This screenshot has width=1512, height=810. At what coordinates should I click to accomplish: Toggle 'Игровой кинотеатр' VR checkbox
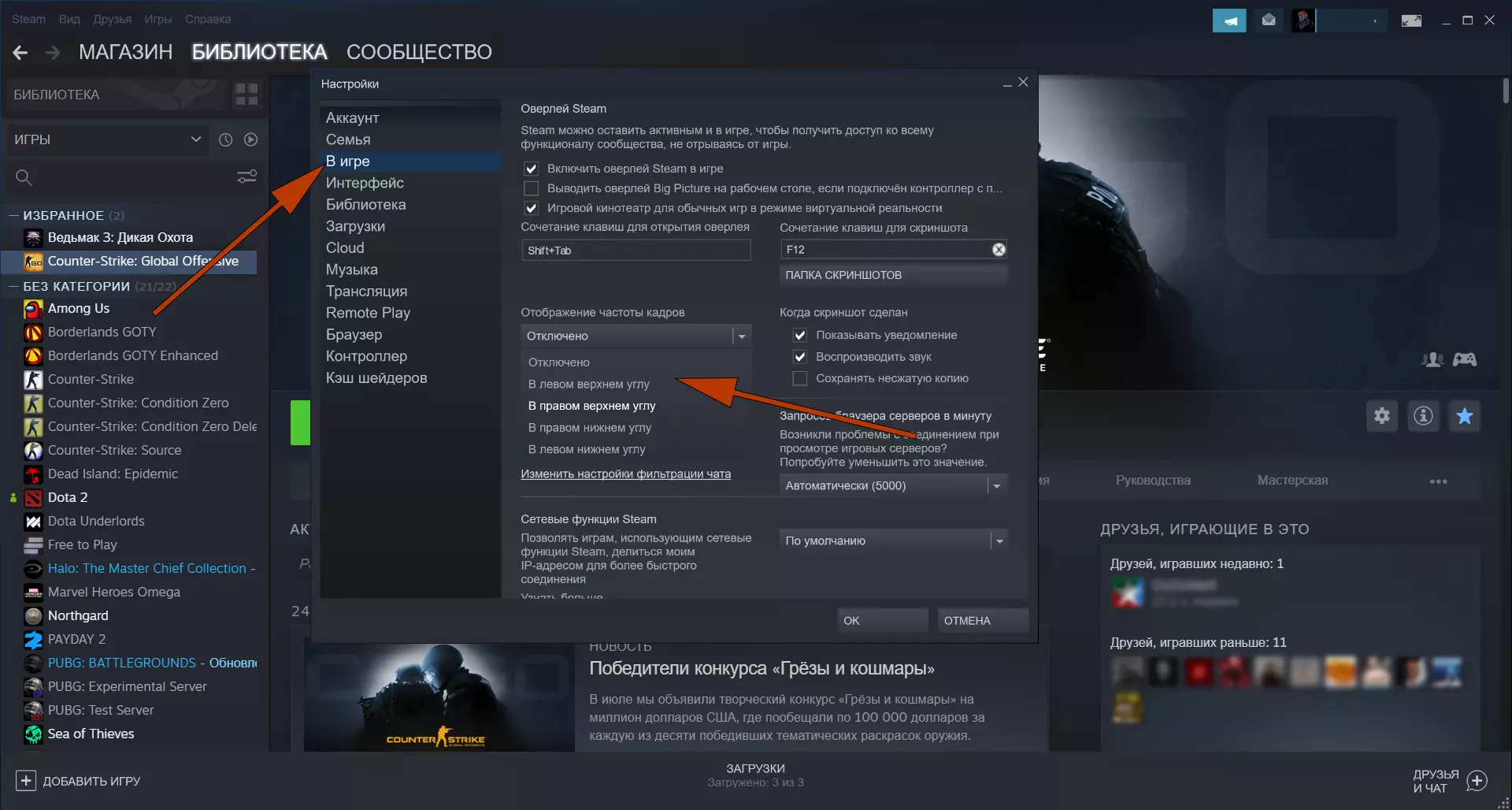coord(532,208)
